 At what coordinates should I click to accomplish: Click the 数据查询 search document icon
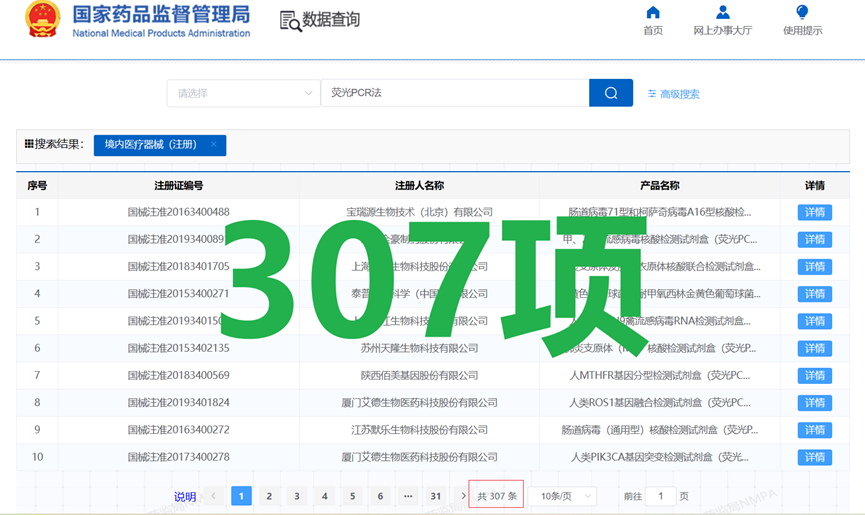pyautogui.click(x=291, y=21)
